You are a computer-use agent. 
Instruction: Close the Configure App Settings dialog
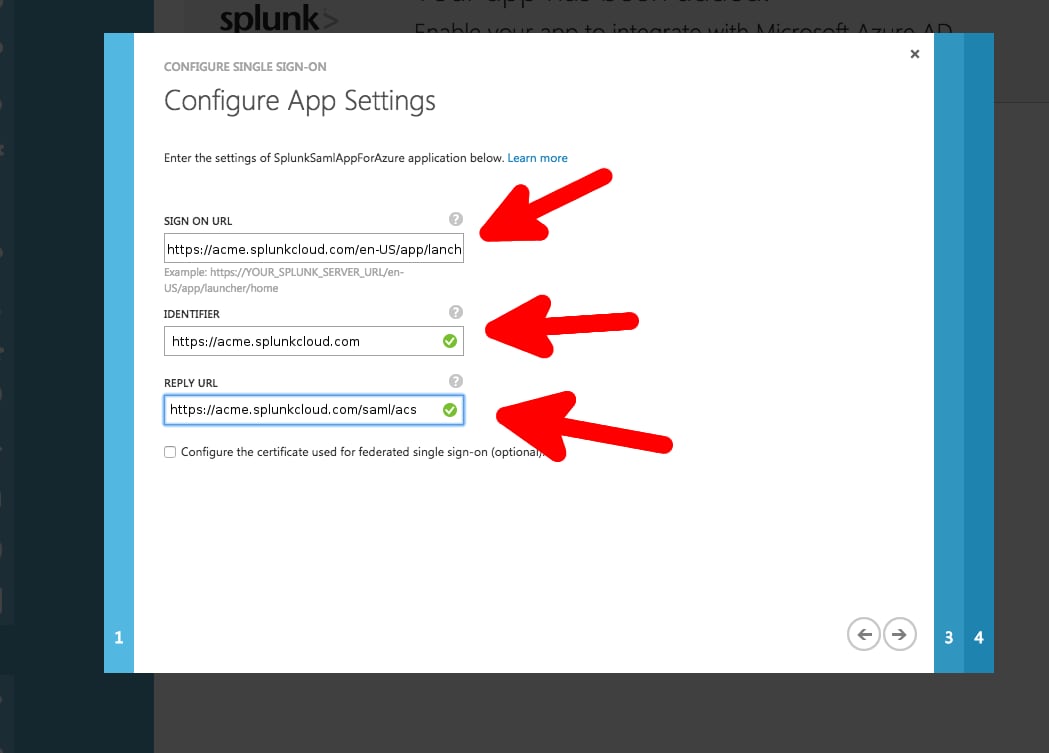pos(915,54)
